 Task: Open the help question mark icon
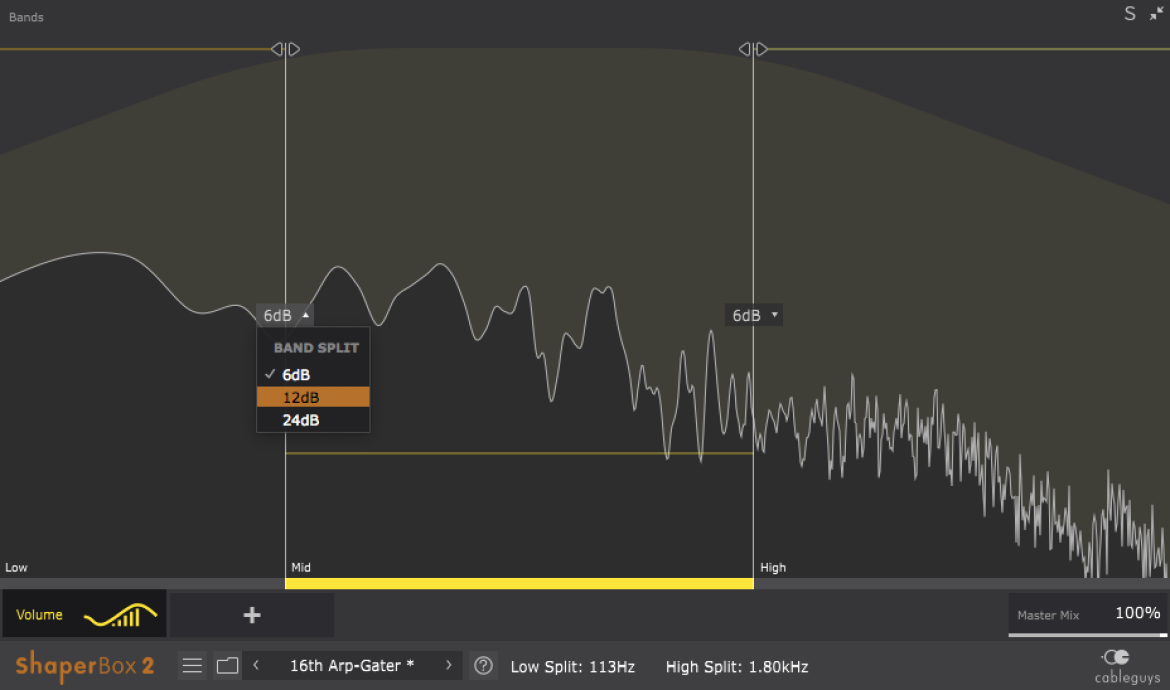(484, 665)
